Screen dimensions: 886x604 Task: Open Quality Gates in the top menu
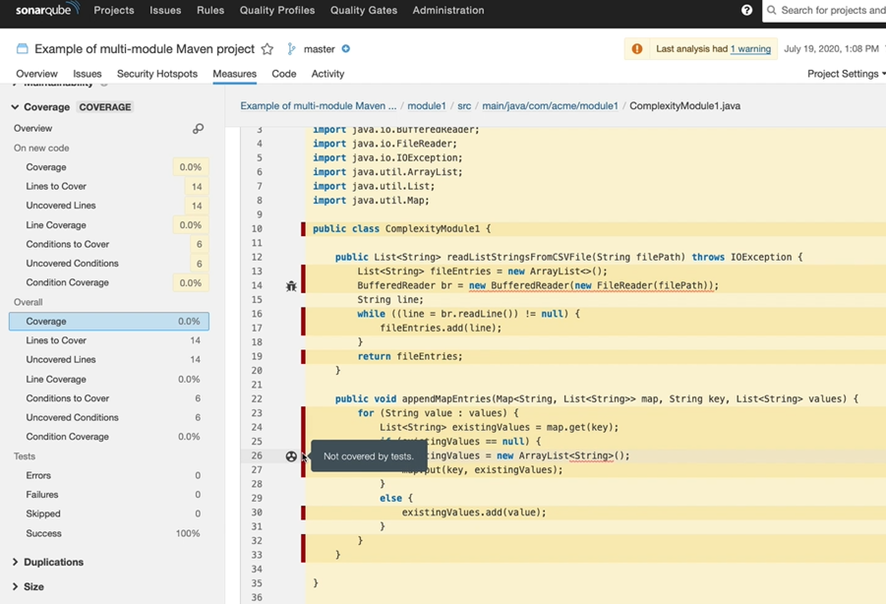363,10
